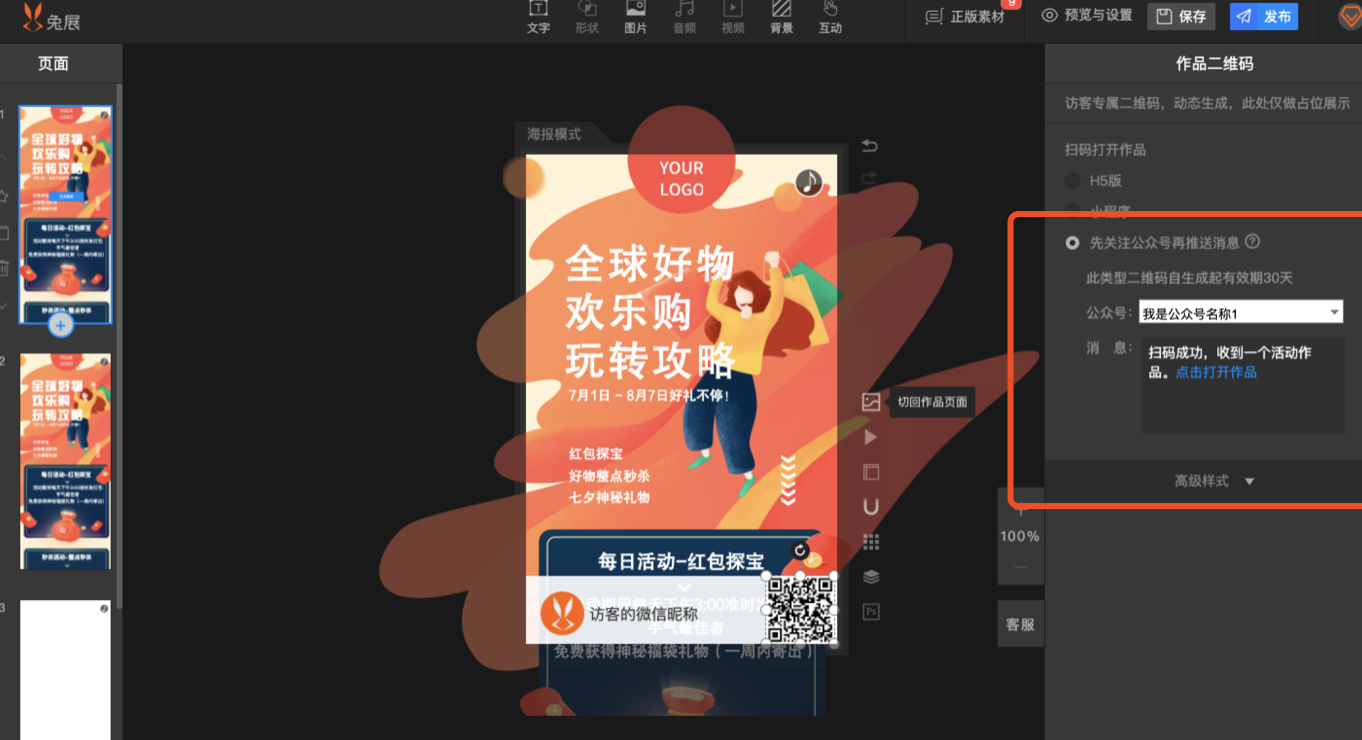Select page 2 thumbnail
This screenshot has width=1362, height=740.
tap(66, 461)
